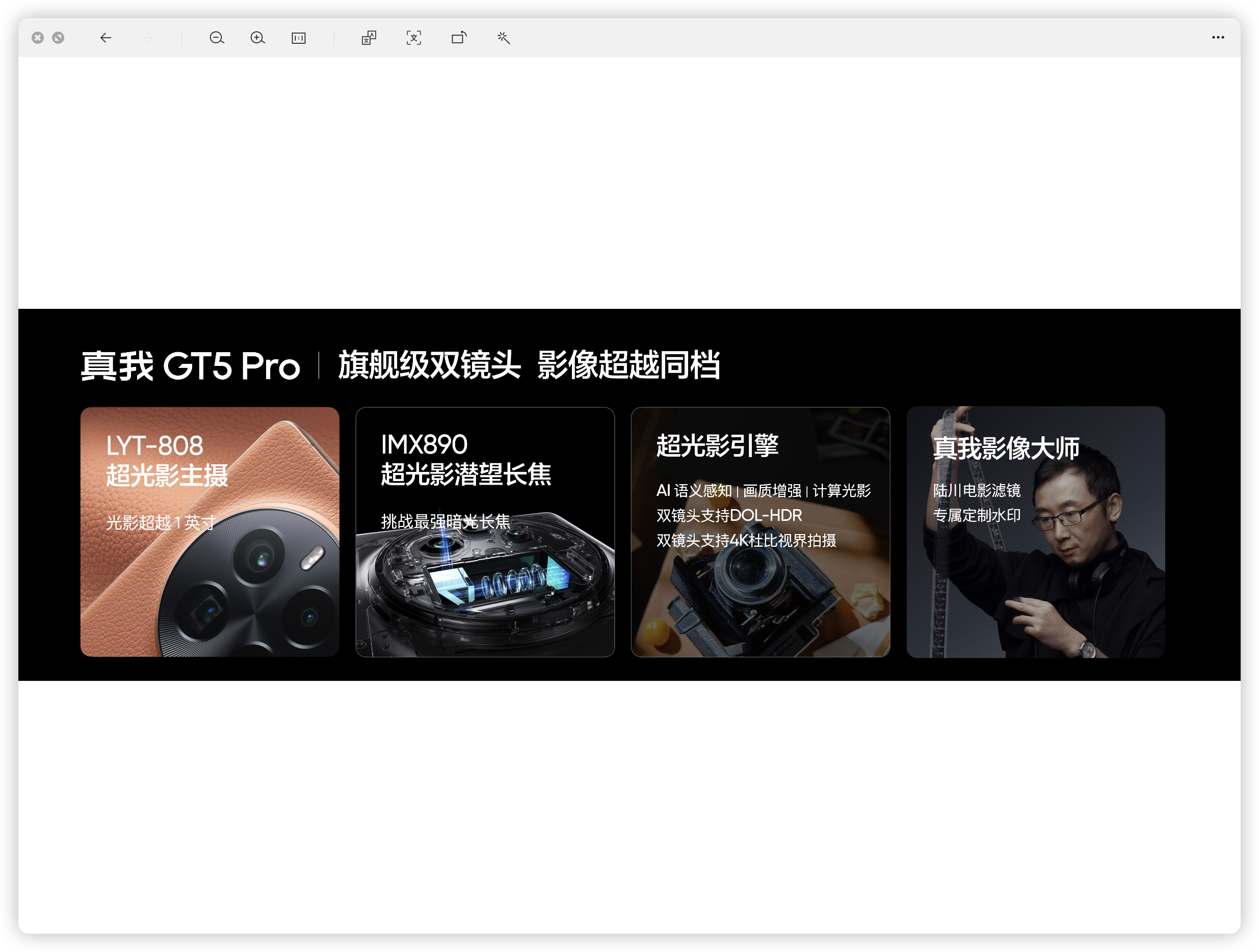
Task: Click the 真我影像大师 card
Action: tap(1036, 532)
